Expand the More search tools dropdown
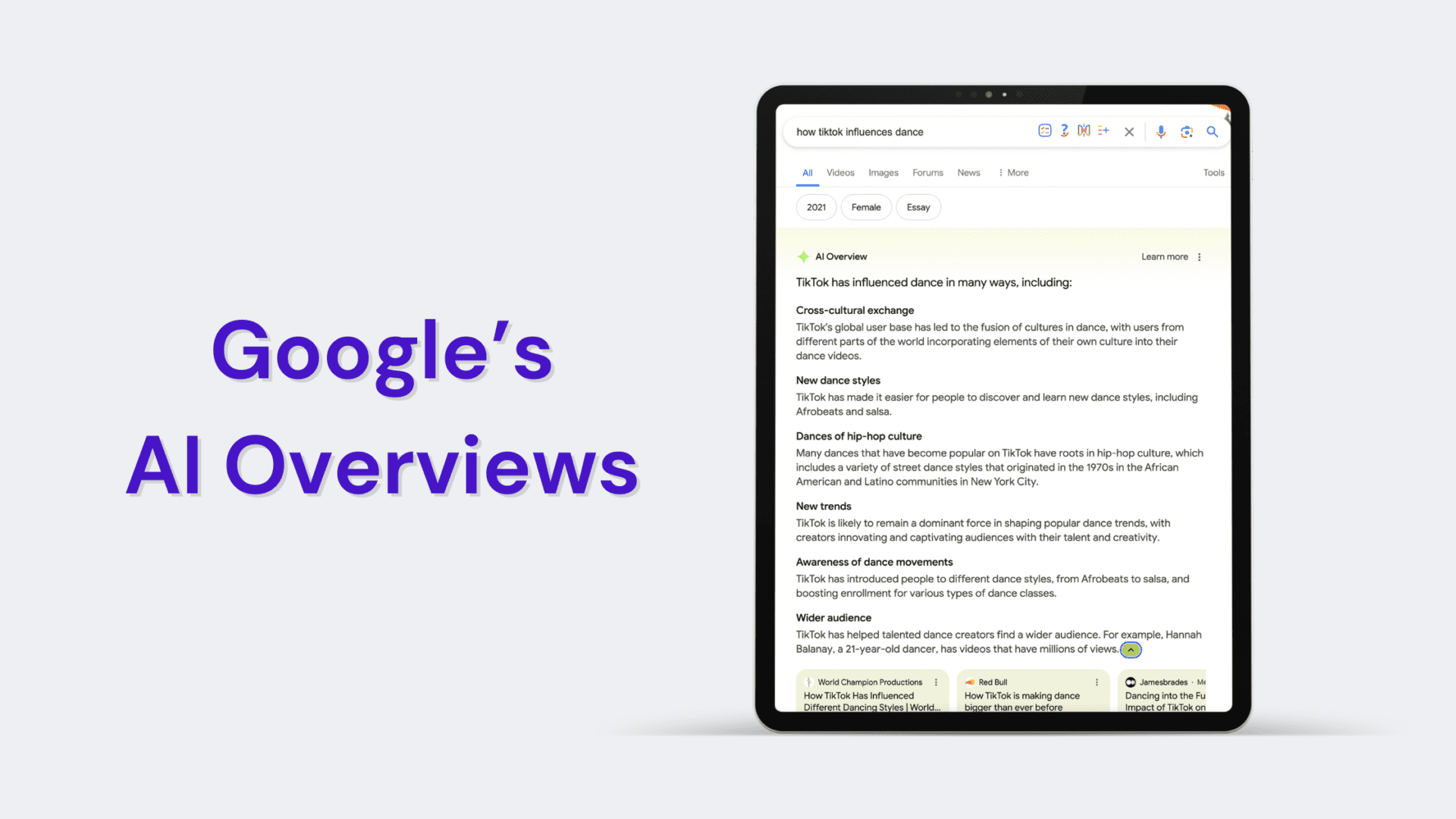Screen dimensions: 1456x819 [x=1012, y=172]
